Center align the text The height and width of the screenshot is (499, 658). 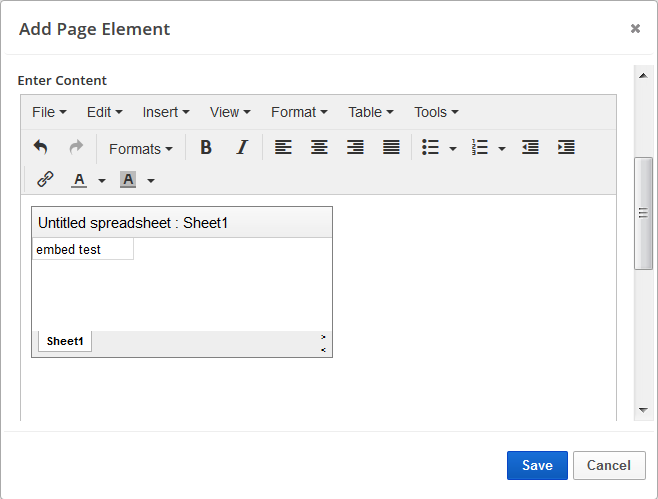click(319, 148)
